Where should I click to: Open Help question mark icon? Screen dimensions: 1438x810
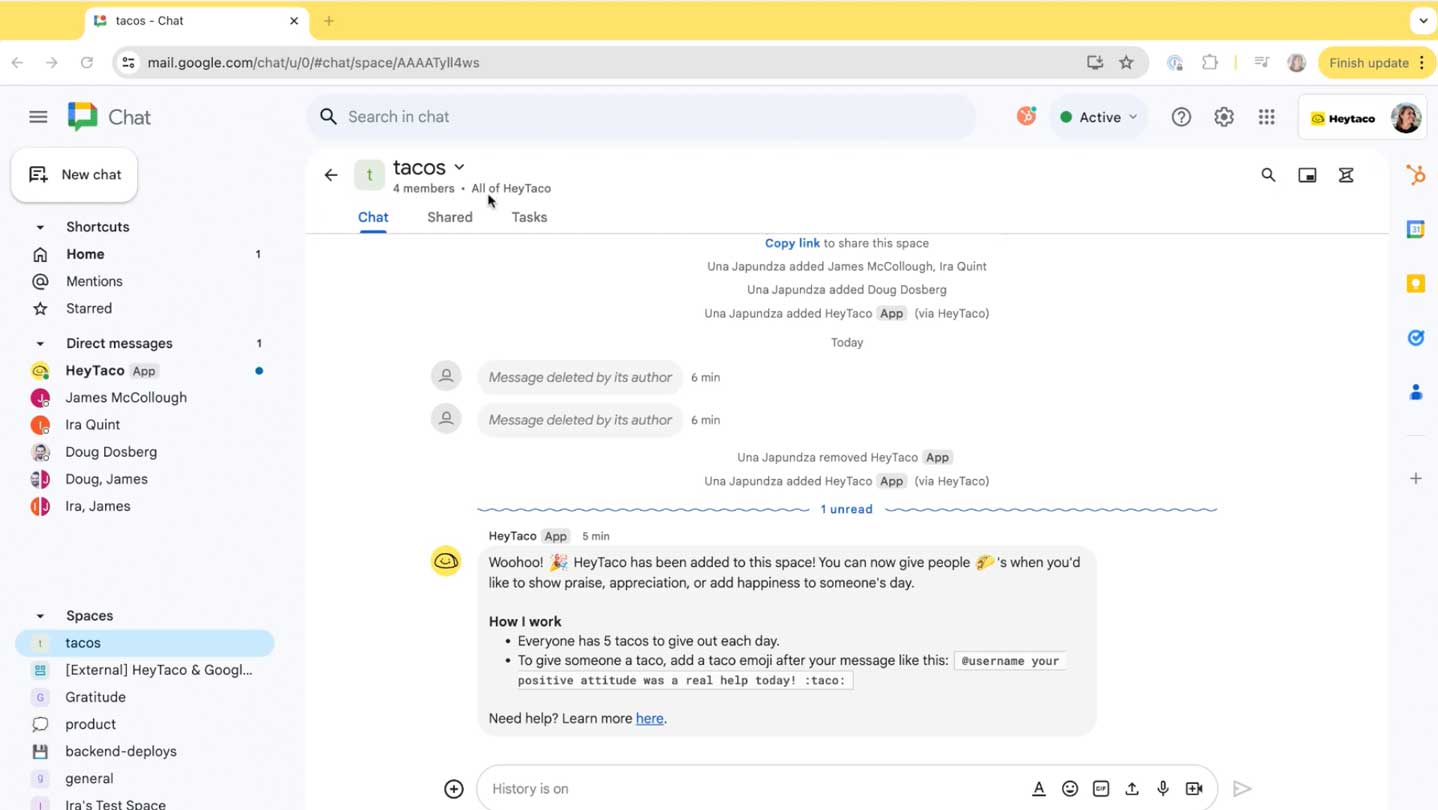[1181, 117]
